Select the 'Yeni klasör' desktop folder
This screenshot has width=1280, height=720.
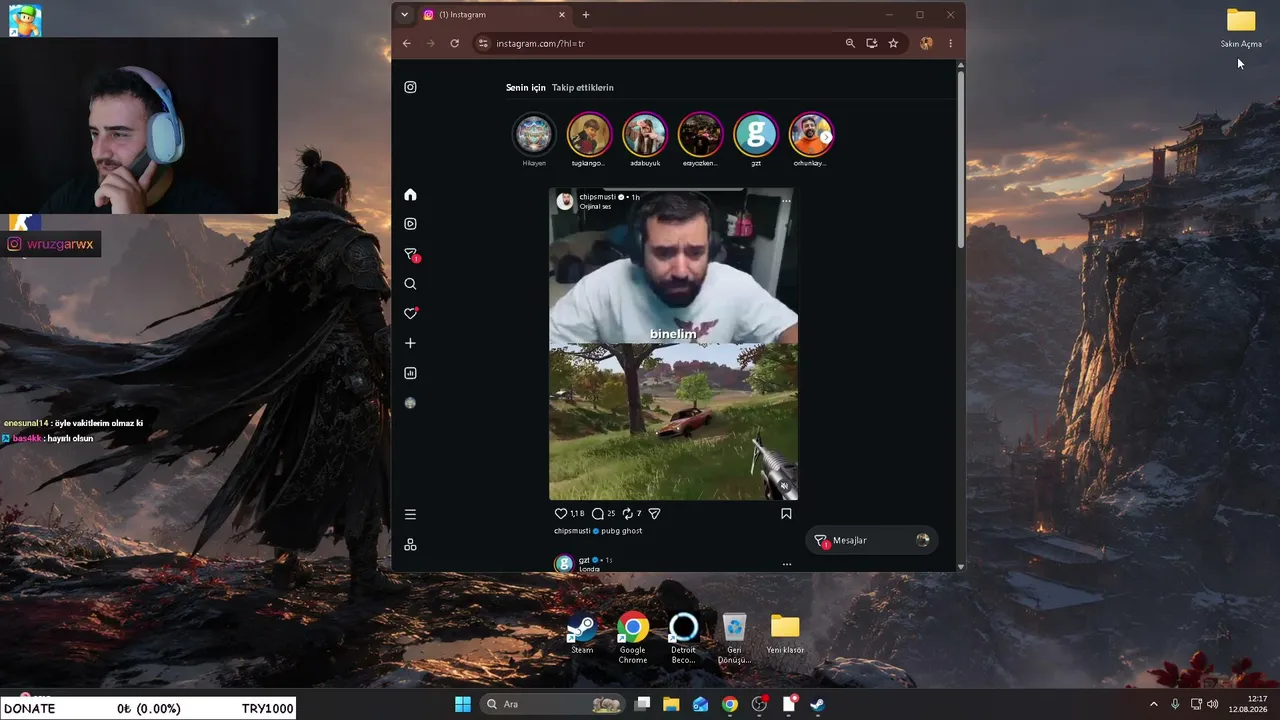786,634
